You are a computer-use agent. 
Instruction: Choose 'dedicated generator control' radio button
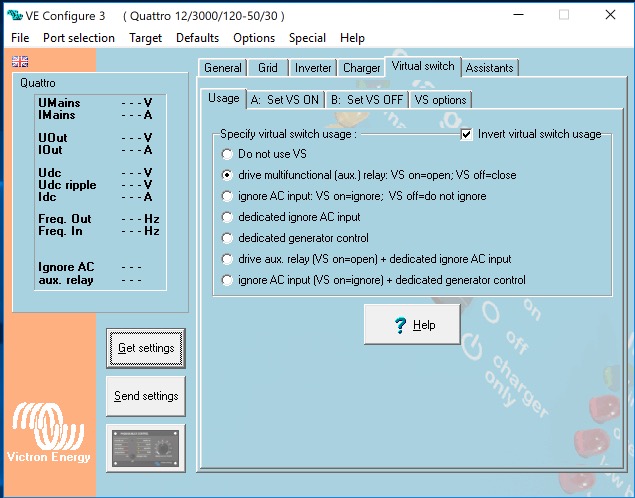pyautogui.click(x=227, y=238)
